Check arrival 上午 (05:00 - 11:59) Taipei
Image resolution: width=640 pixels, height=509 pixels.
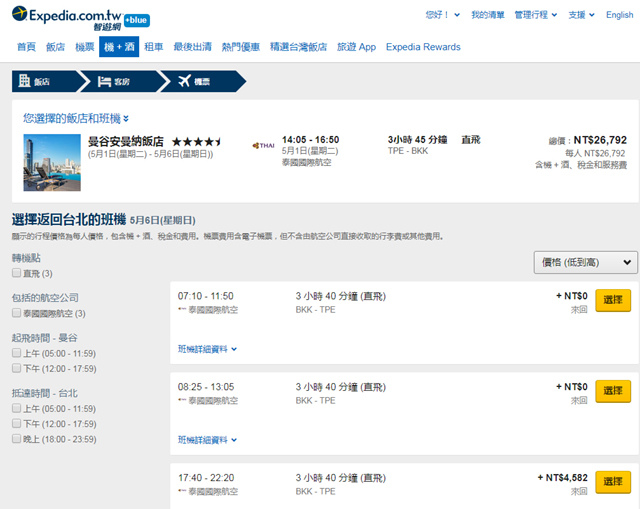click(16, 408)
